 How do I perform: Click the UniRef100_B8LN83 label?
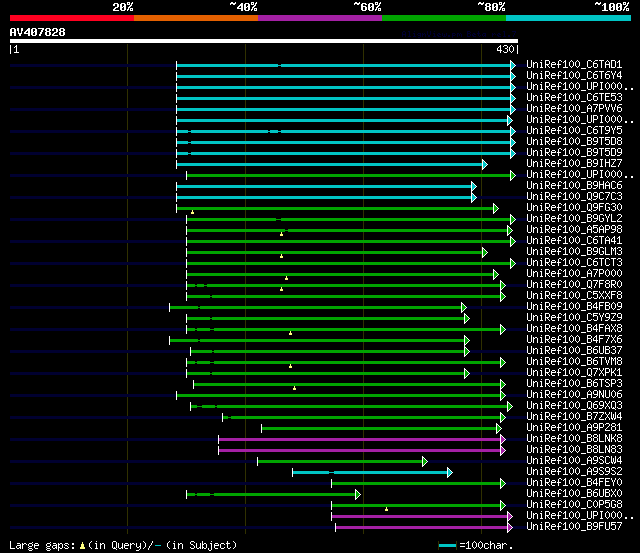pyautogui.click(x=574, y=450)
